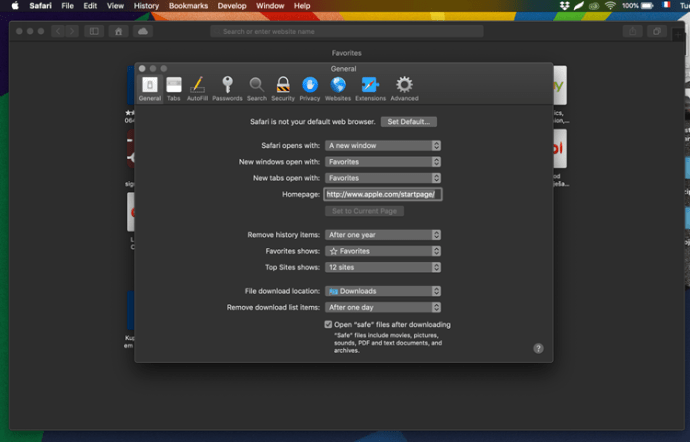Click the Share toolbar icon

(x=633, y=31)
